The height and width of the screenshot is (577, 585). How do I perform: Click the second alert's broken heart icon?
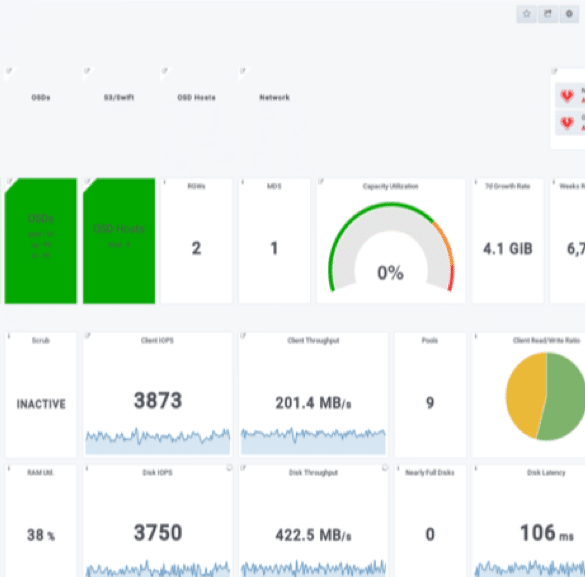click(567, 123)
